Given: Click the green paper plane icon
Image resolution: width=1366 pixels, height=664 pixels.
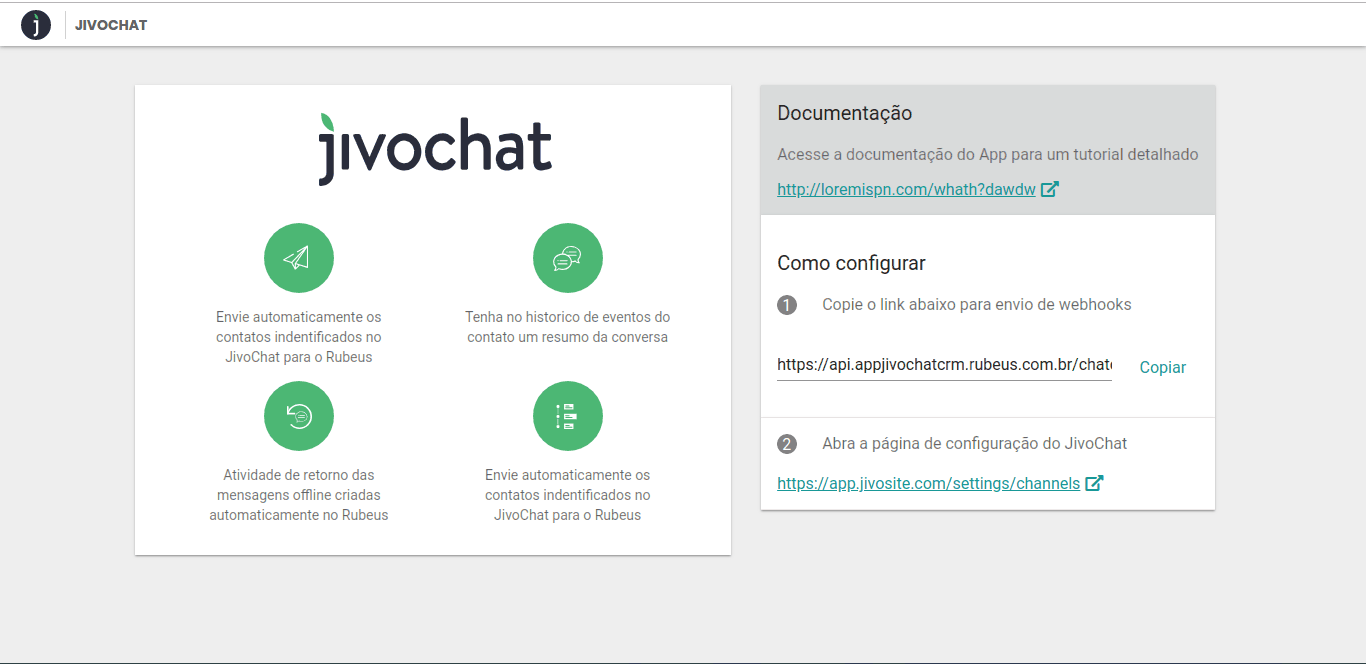Looking at the screenshot, I should tap(298, 258).
